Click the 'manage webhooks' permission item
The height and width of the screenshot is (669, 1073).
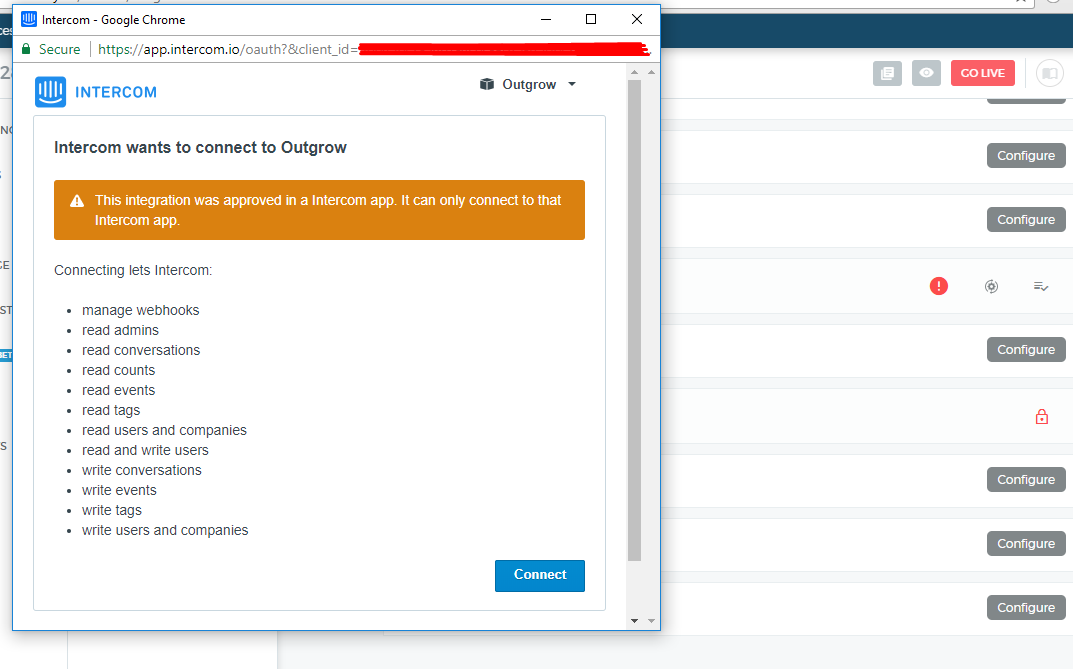click(x=140, y=311)
